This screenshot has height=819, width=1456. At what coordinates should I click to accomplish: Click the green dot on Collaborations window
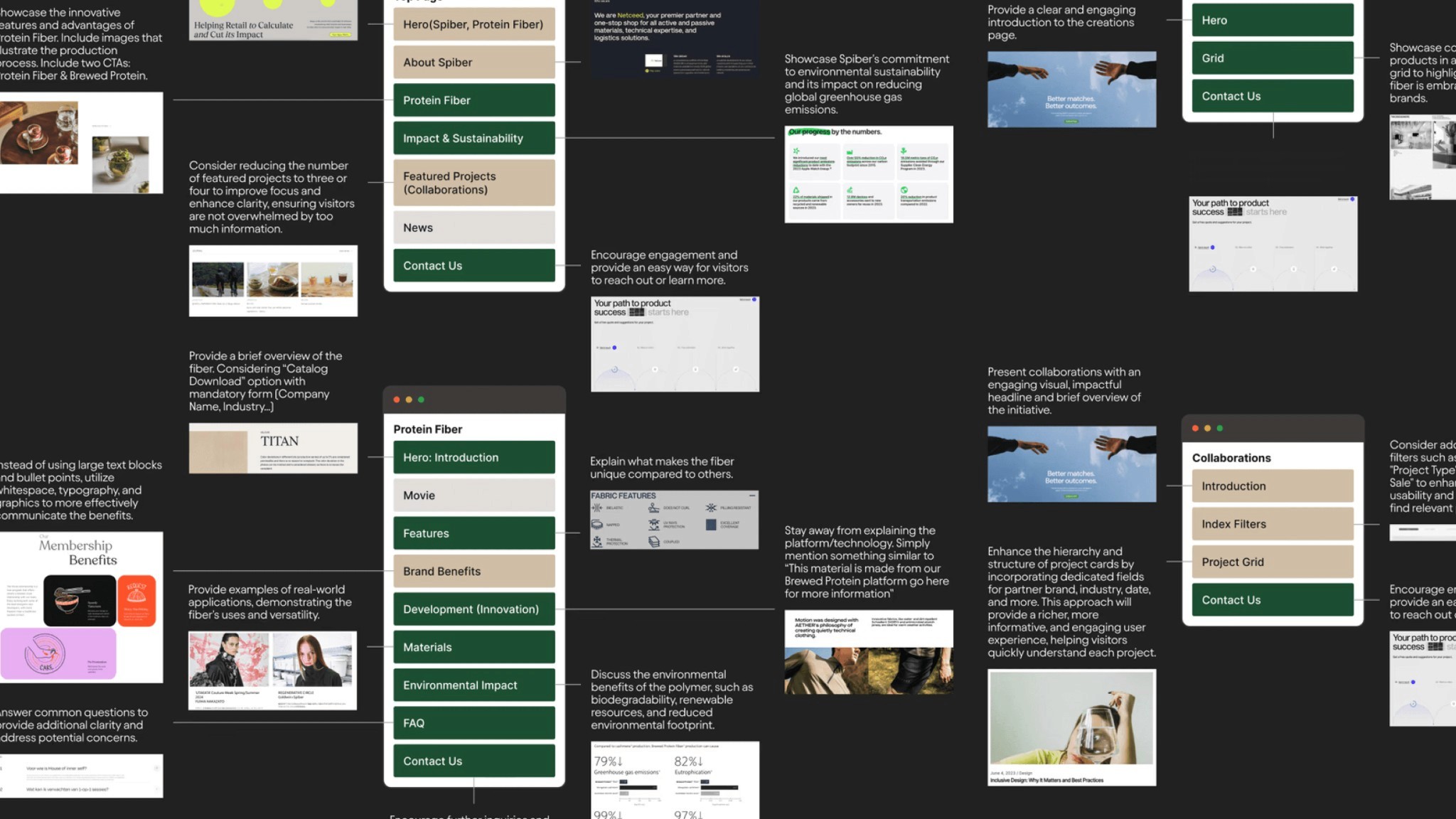(x=1220, y=428)
